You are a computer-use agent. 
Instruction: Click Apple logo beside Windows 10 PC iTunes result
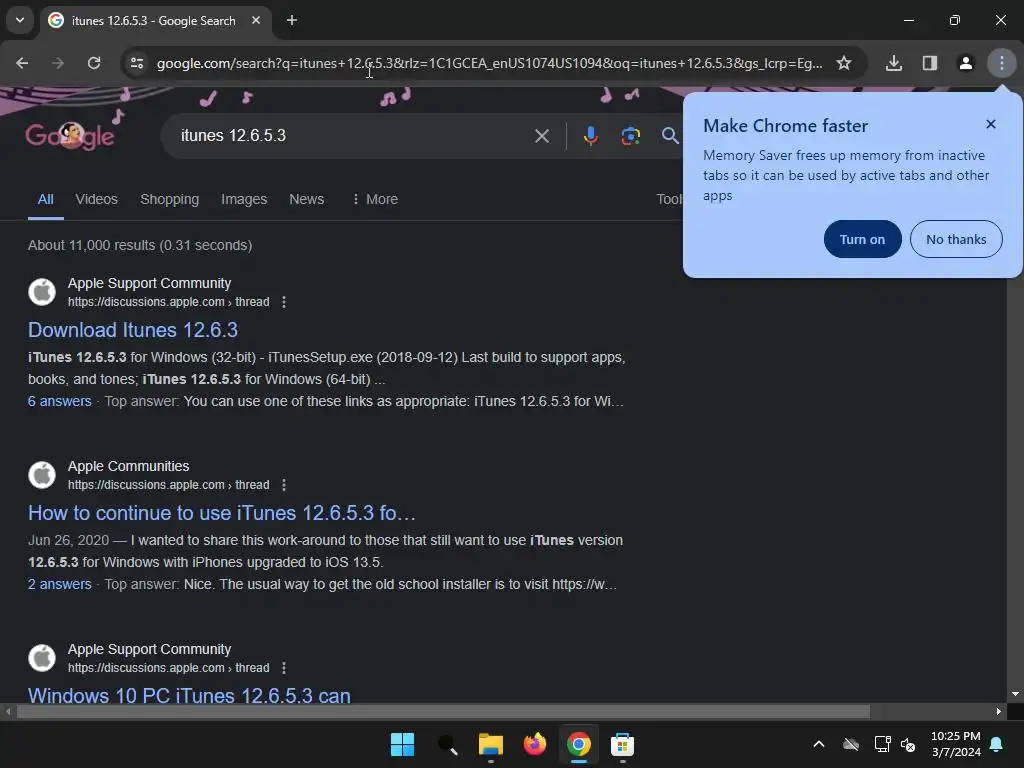(x=42, y=658)
